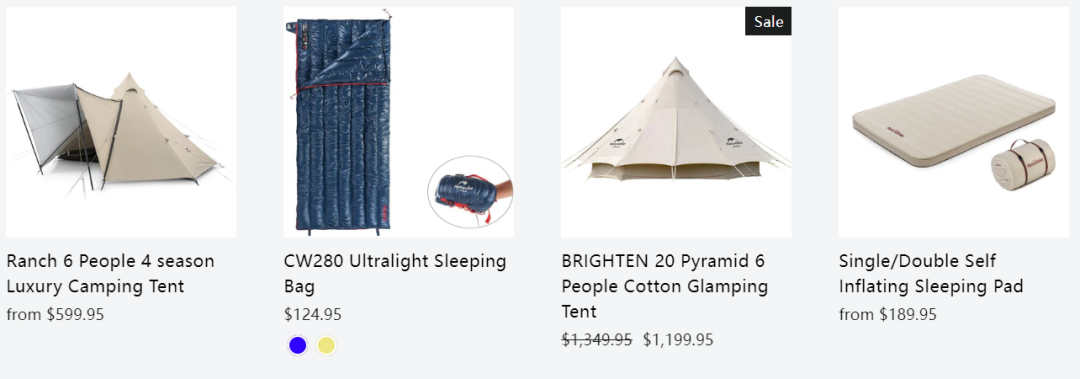The image size is (1080, 379).
Task: Open CW280 Ultralight Sleeping Bag title link
Action: [395, 274]
